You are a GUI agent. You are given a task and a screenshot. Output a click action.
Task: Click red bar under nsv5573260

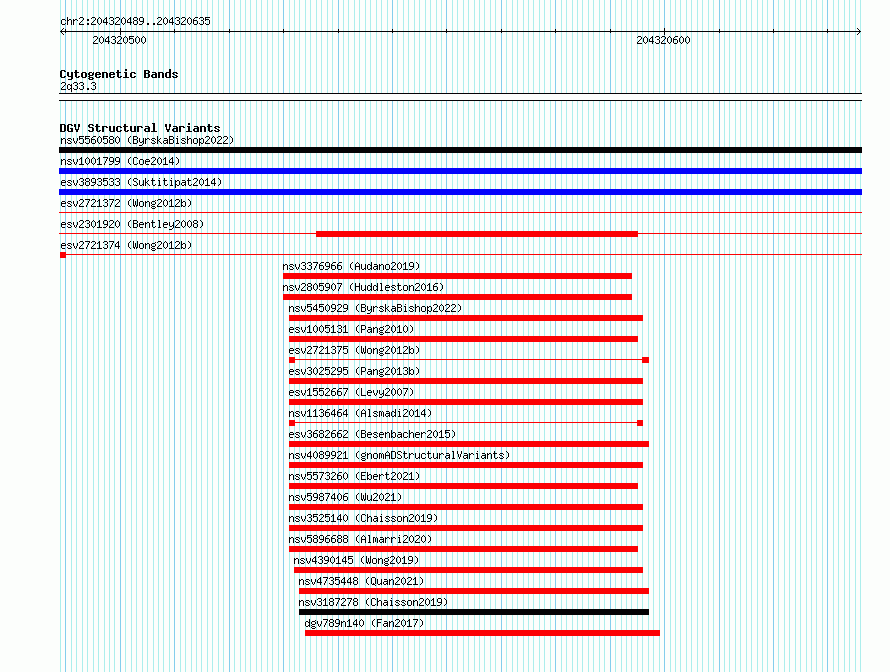click(x=463, y=486)
